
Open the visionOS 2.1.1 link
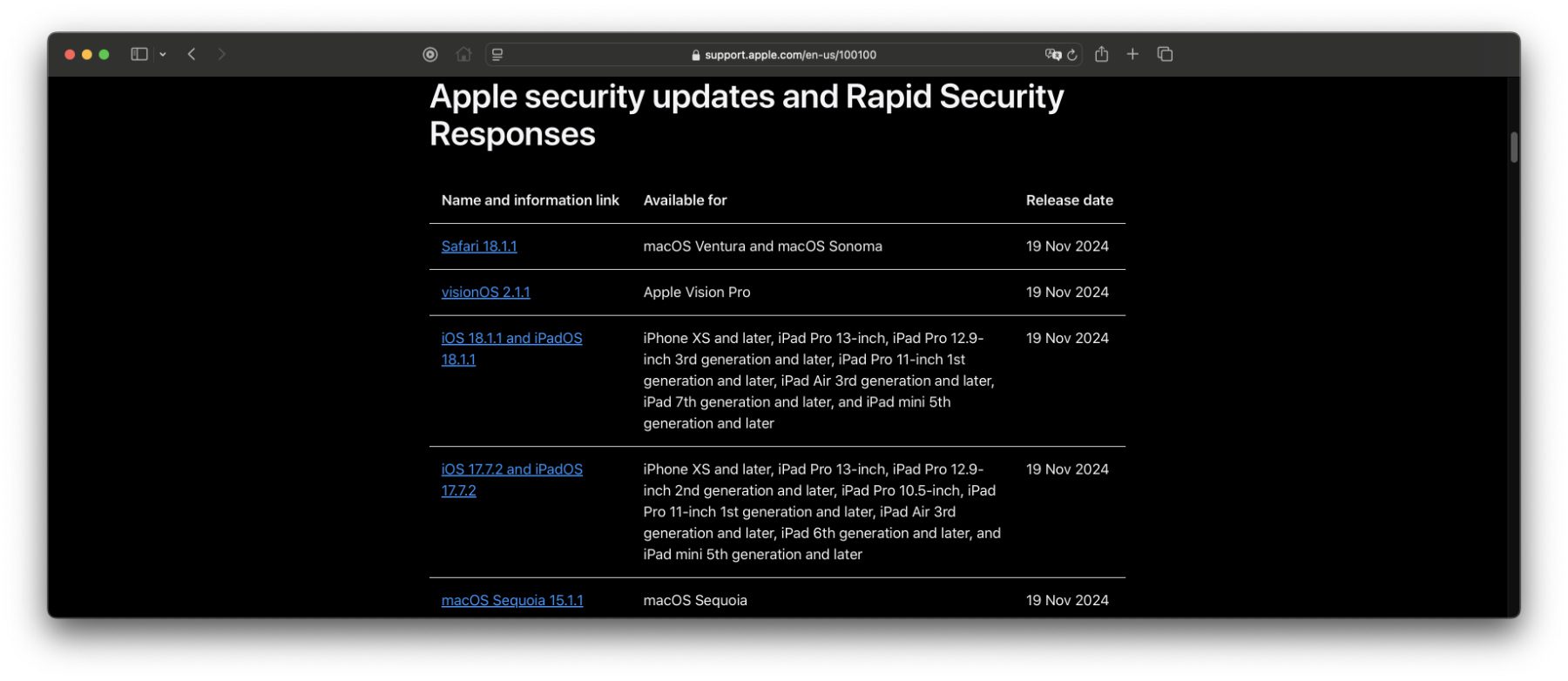click(485, 293)
